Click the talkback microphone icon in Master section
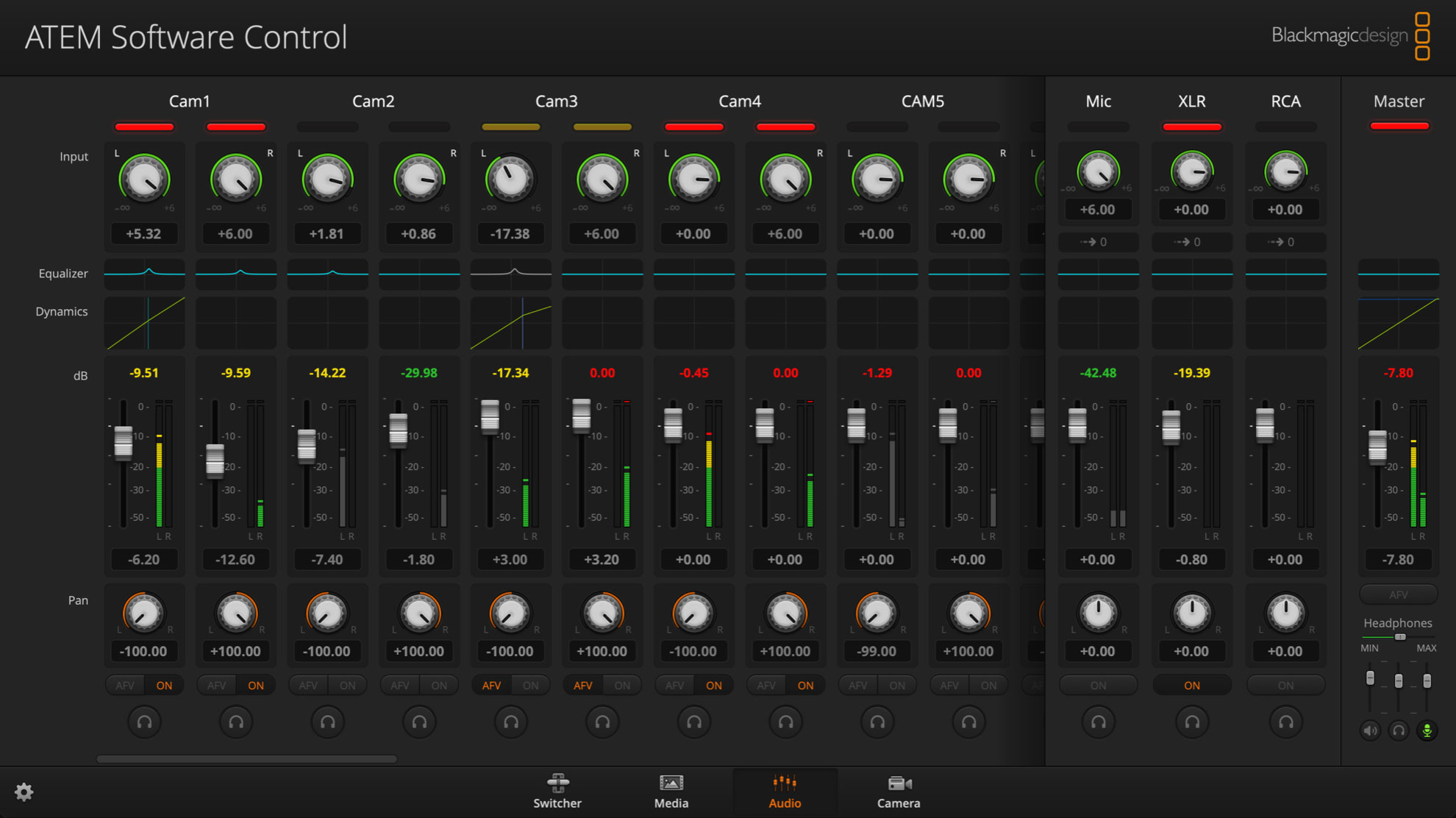1456x818 pixels. click(1427, 730)
